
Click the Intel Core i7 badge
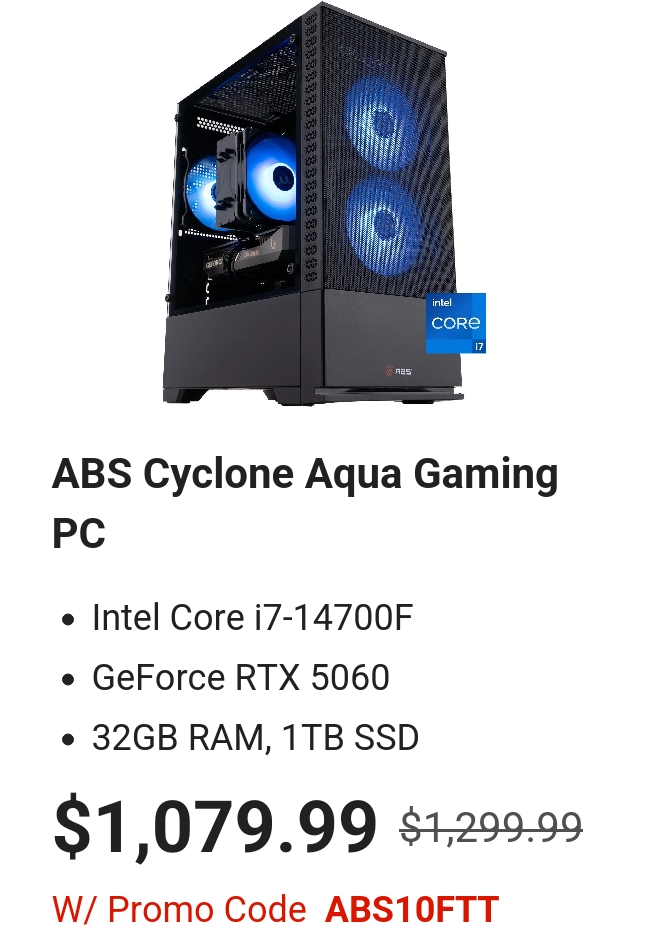pos(456,323)
